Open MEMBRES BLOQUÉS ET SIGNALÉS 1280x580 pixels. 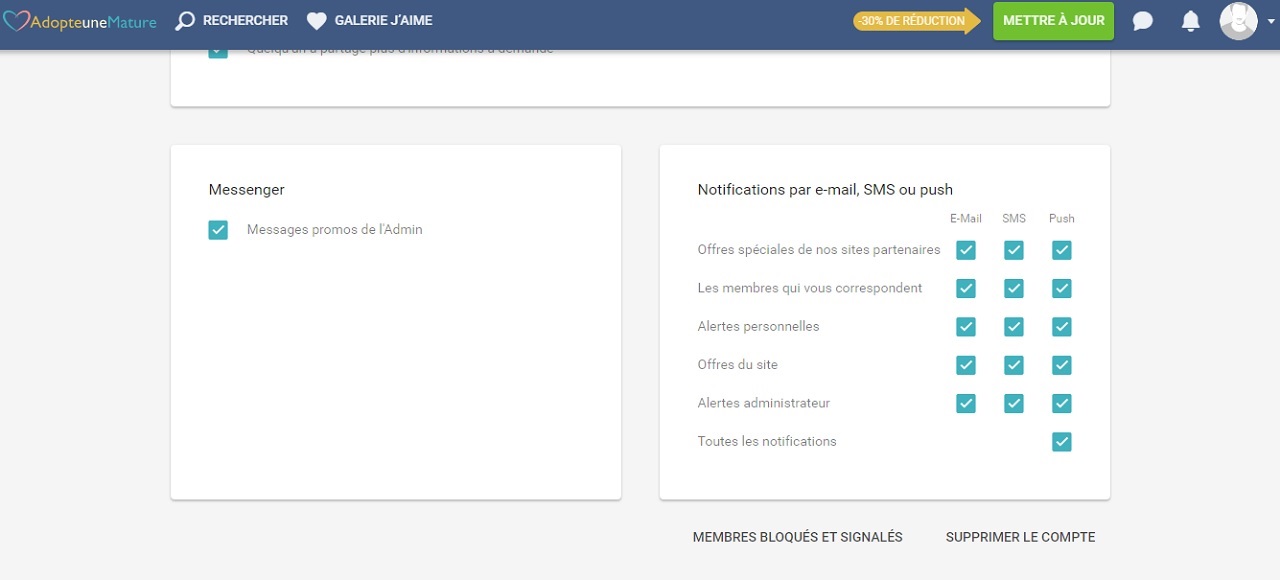(x=797, y=537)
